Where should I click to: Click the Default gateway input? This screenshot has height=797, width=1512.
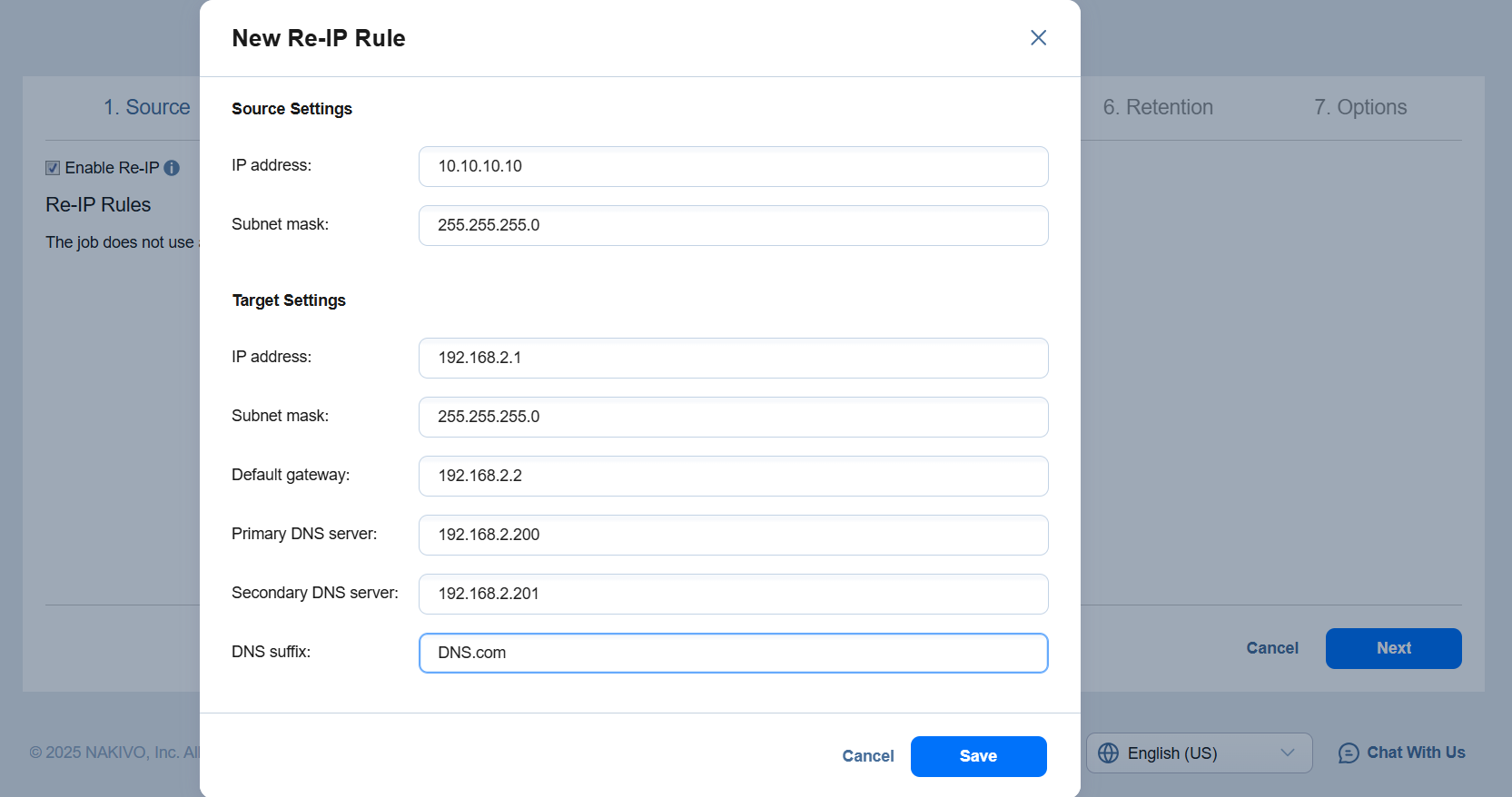click(733, 476)
